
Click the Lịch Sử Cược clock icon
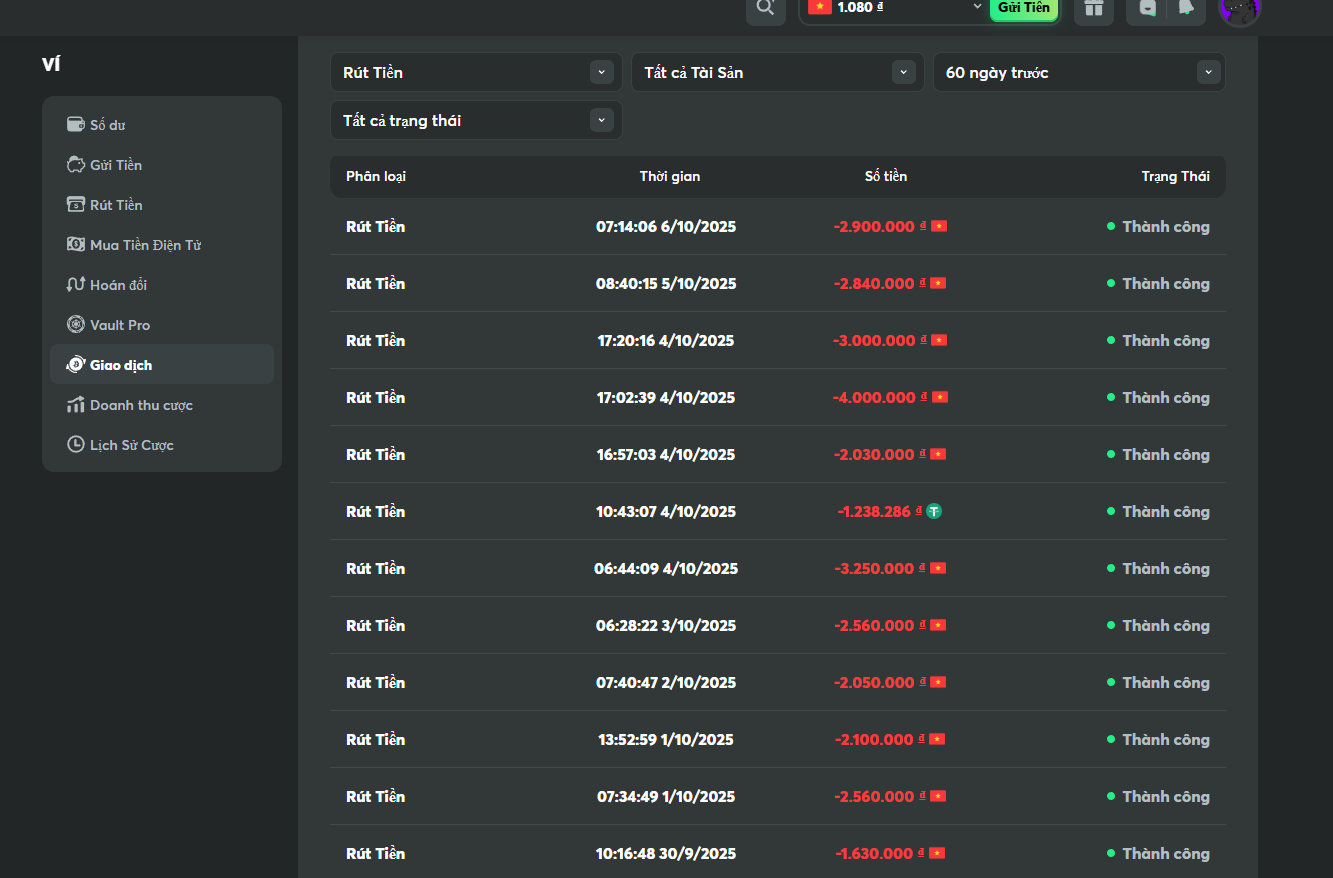tap(76, 445)
